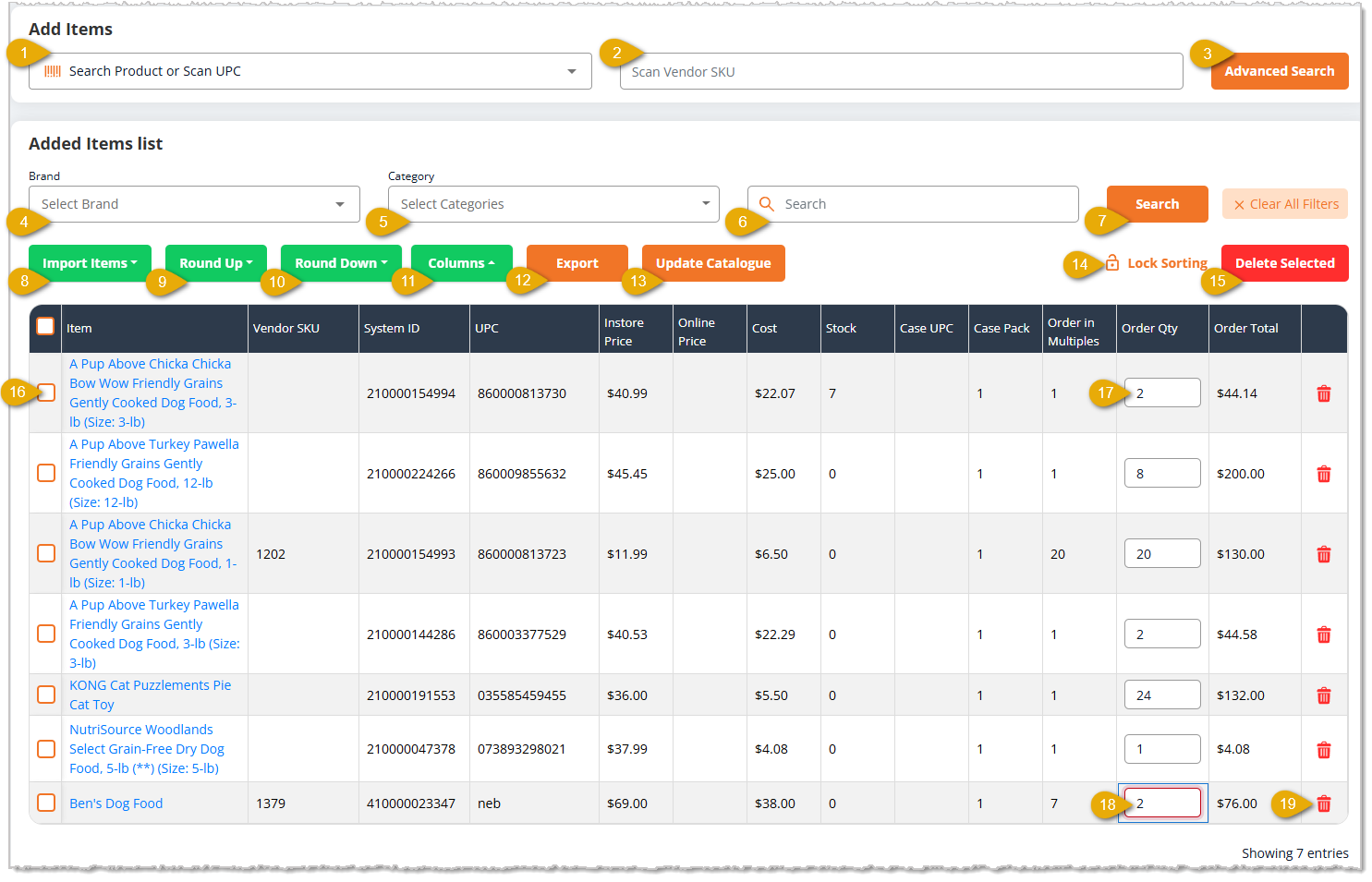Screen dimensions: 1372x882
Task: Open the Round Down dropdown
Action: click(341, 263)
